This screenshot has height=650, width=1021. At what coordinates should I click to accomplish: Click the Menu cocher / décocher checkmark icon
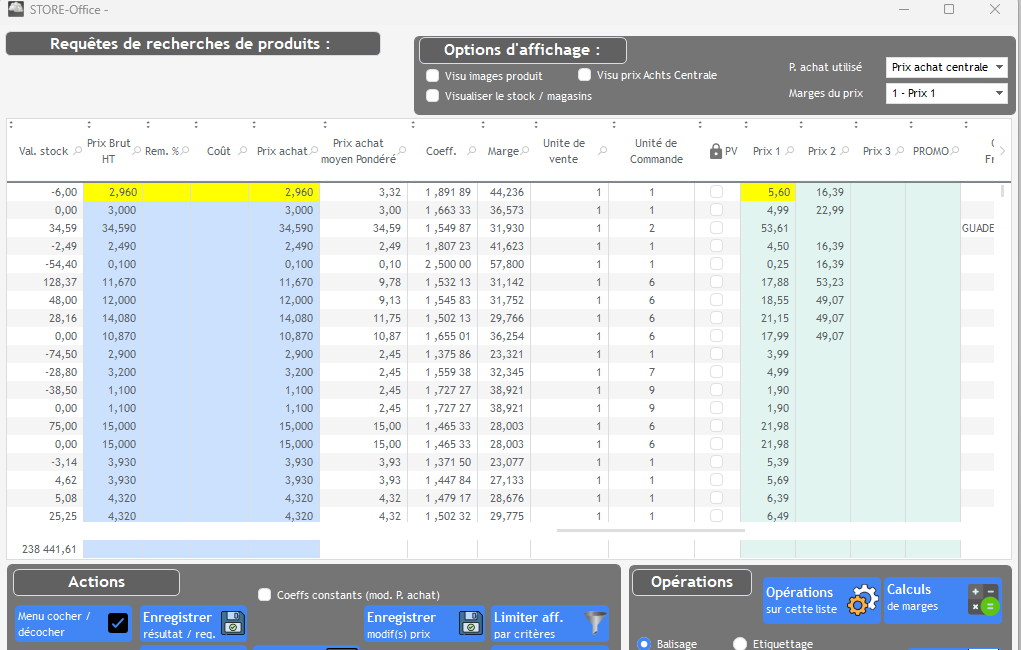click(117, 624)
